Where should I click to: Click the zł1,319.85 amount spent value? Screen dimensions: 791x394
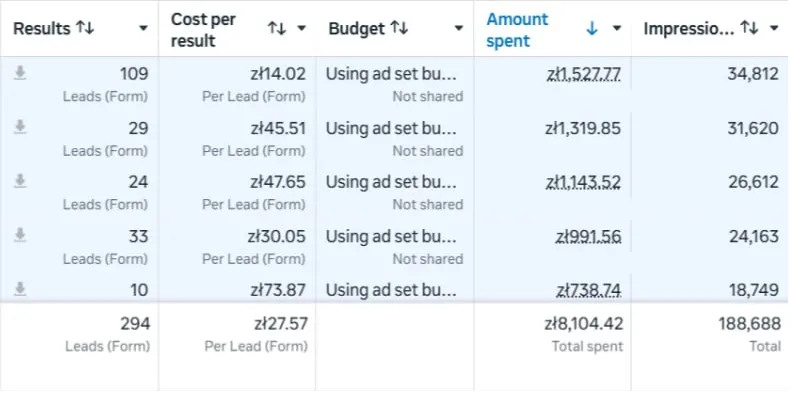point(583,128)
